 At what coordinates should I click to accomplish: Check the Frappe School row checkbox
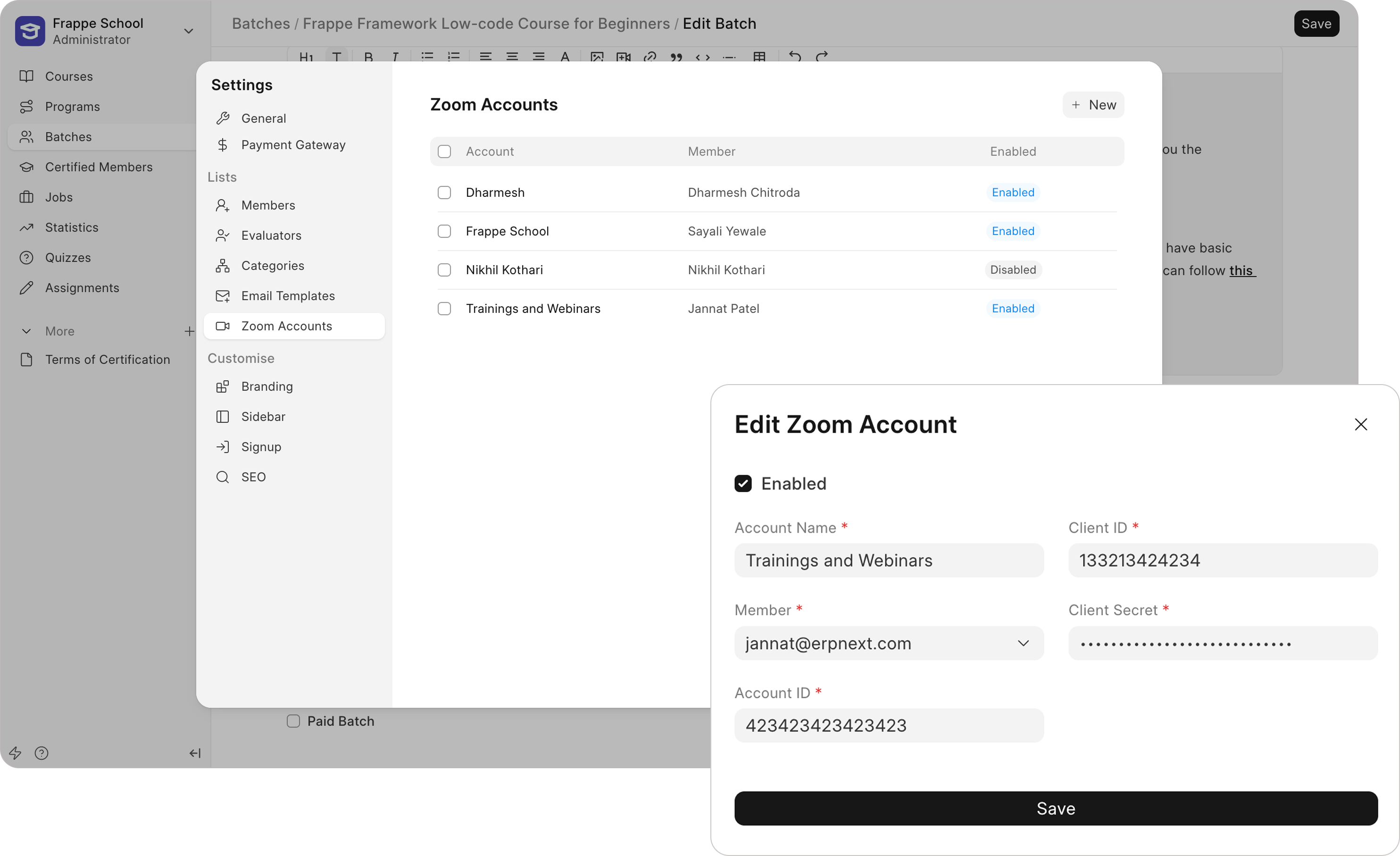(444, 231)
